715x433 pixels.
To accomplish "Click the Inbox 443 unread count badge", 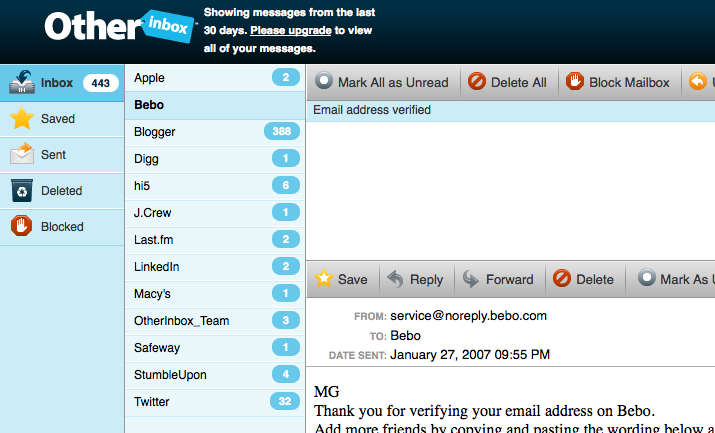I will pyautogui.click(x=101, y=83).
